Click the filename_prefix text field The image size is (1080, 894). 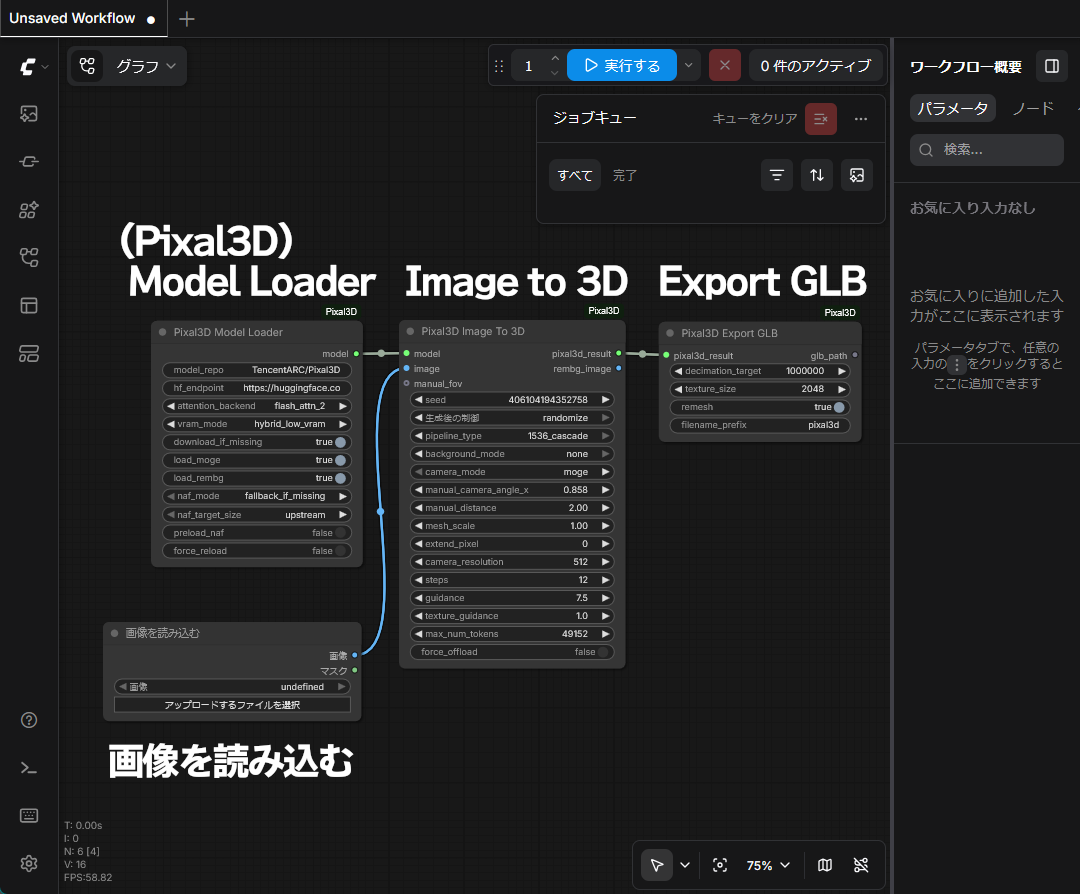click(x=760, y=425)
